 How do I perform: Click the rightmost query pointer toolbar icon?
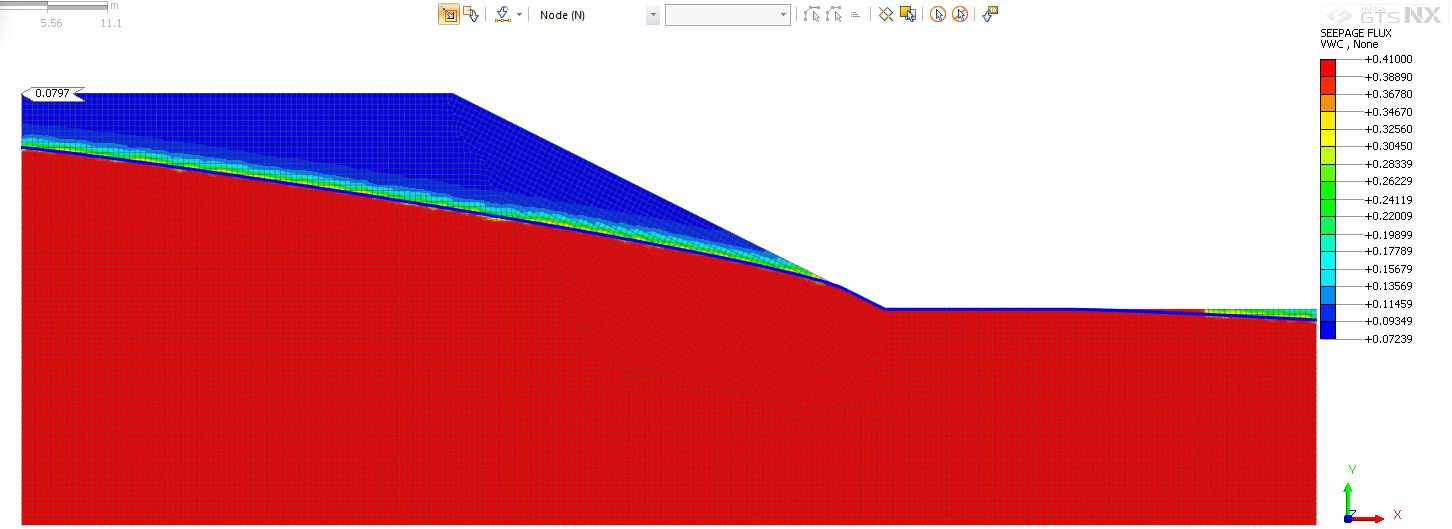pyautogui.click(x=990, y=15)
